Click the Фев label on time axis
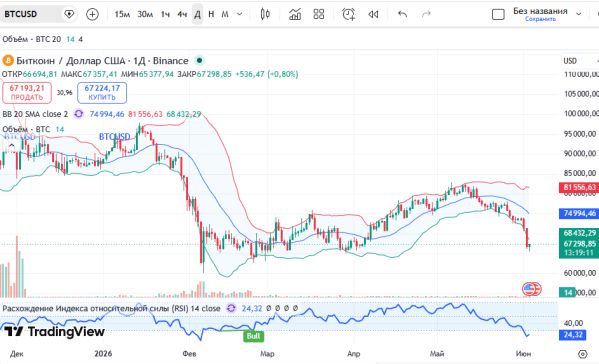This screenshot has width=599, height=364. coord(189,353)
